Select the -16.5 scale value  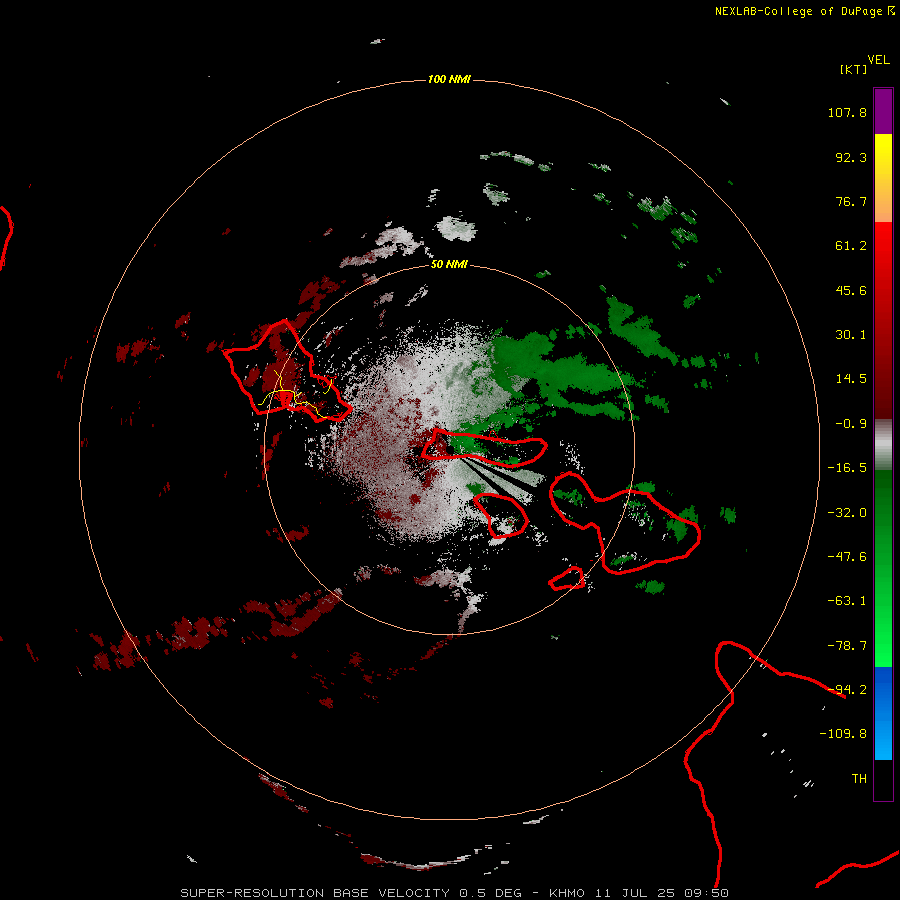pyautogui.click(x=847, y=468)
